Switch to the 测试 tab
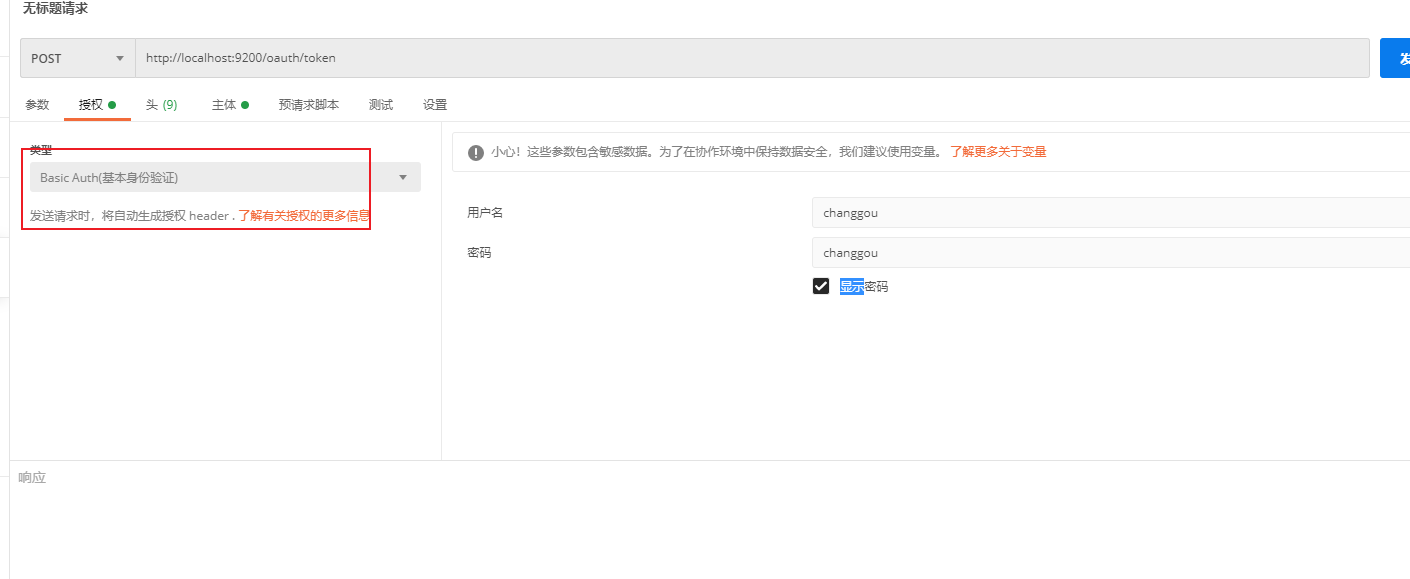This screenshot has height=579, width=1410. (x=380, y=105)
